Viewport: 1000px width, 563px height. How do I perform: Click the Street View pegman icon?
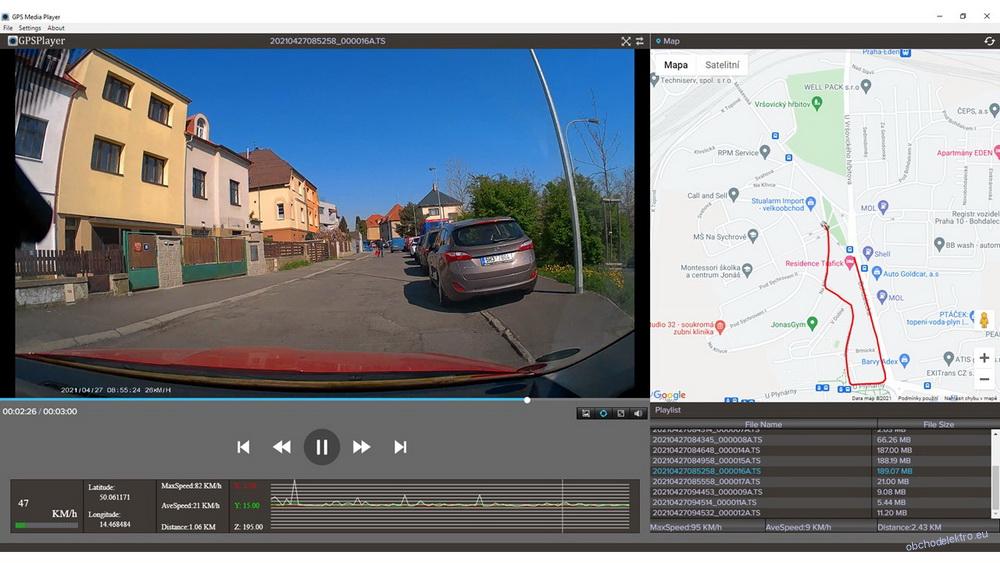984,320
